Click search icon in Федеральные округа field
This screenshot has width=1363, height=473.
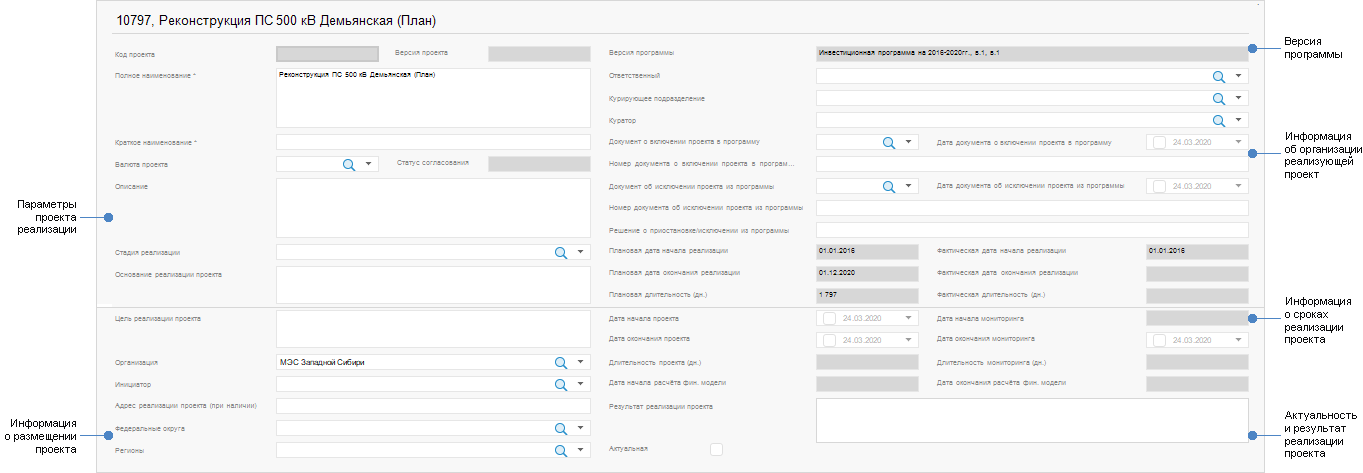click(x=561, y=428)
